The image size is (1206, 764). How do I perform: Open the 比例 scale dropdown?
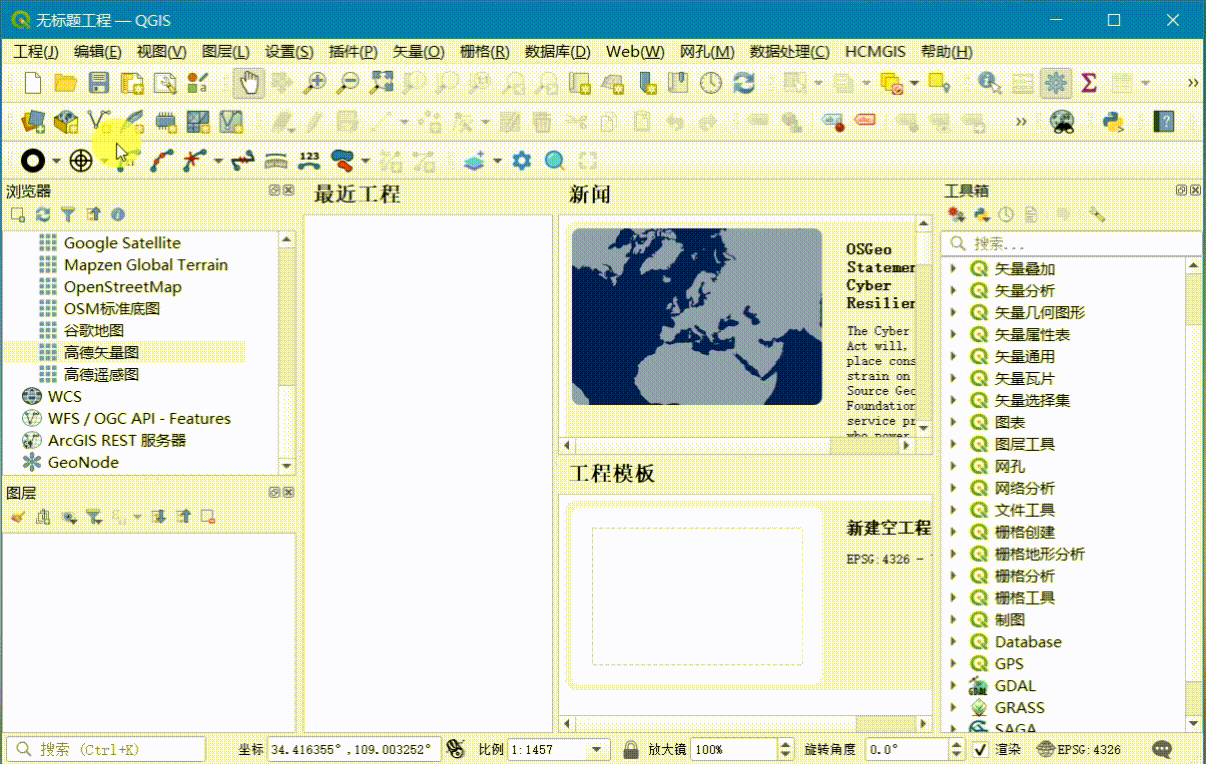[598, 749]
